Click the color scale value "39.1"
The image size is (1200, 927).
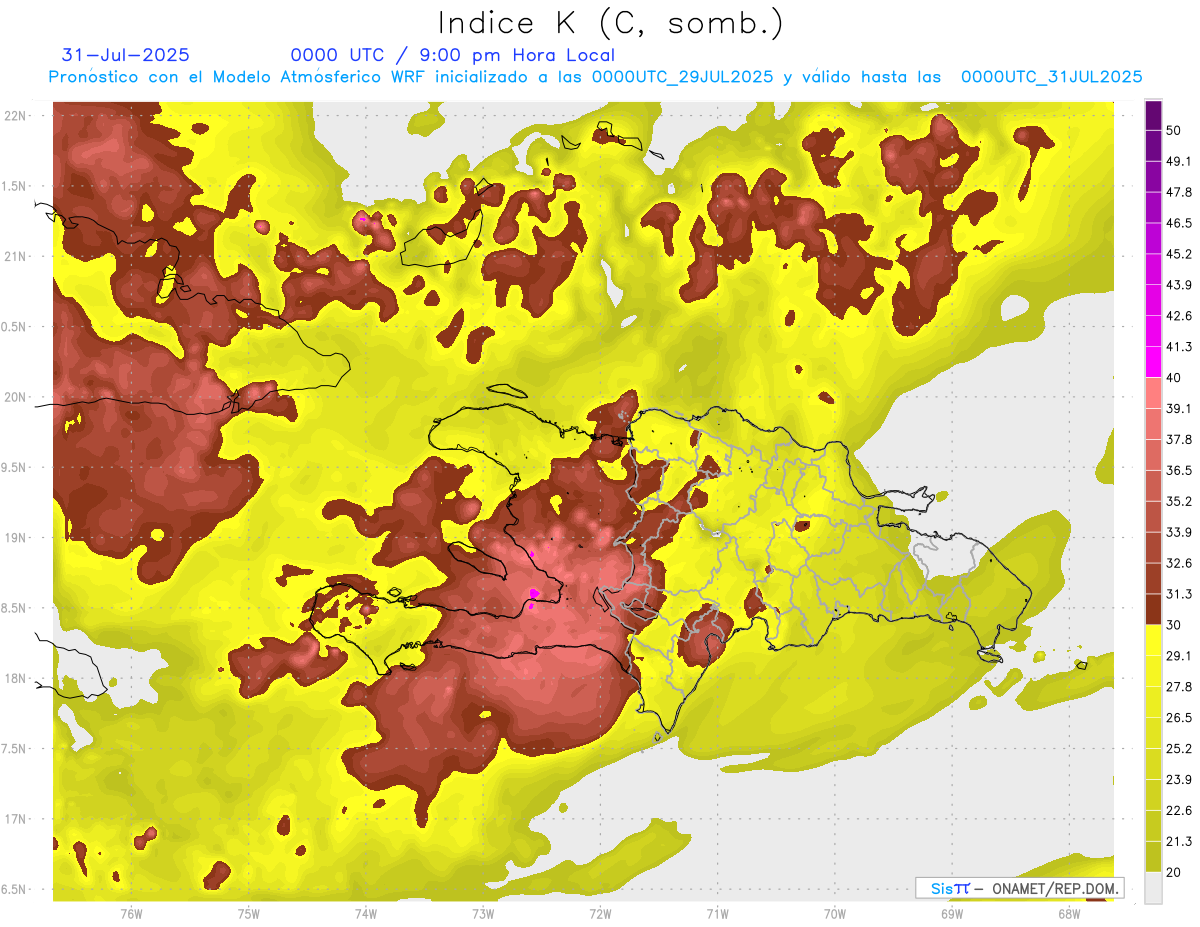[x=1178, y=409]
